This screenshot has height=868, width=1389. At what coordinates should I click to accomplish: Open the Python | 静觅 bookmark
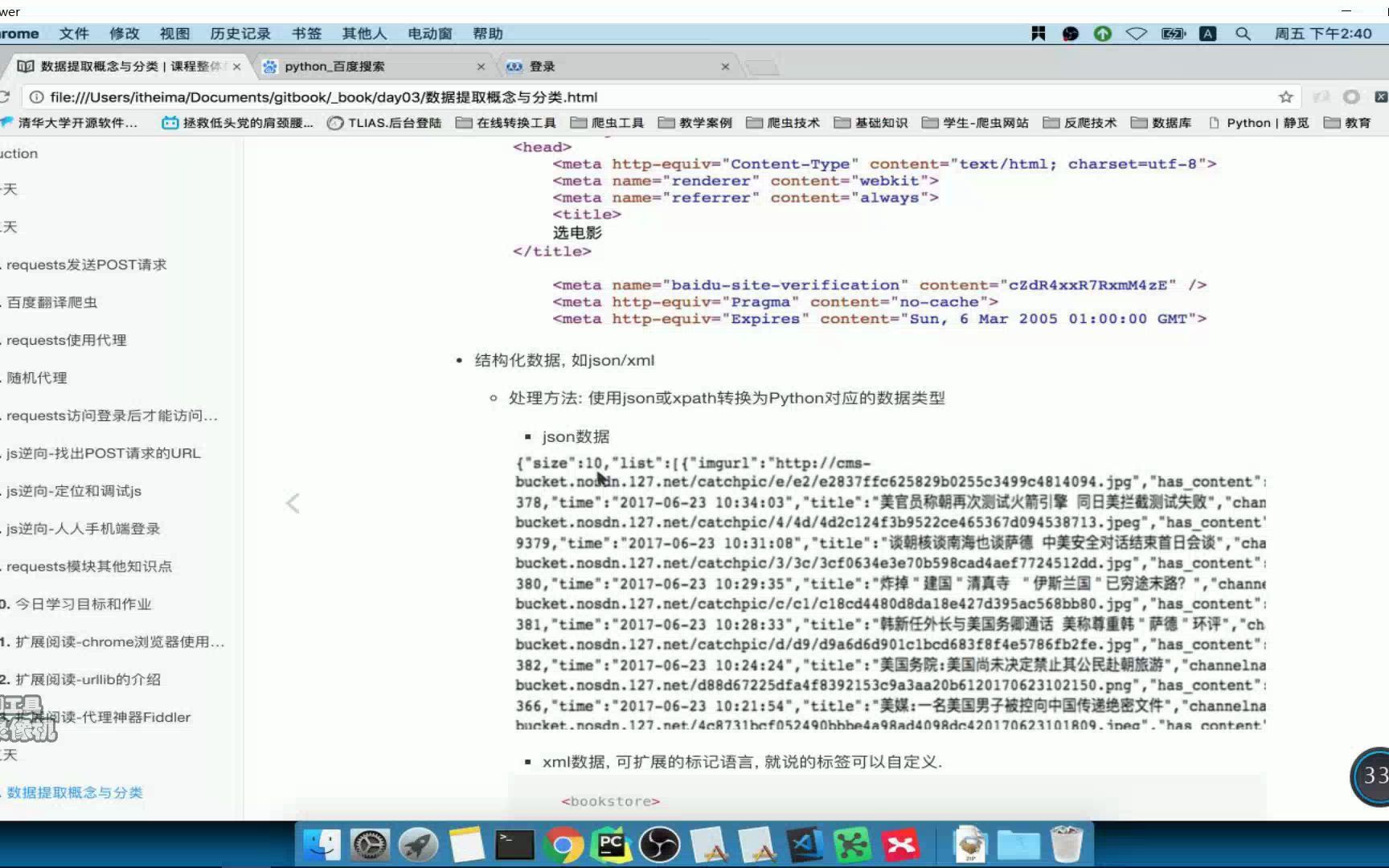pyautogui.click(x=1259, y=123)
